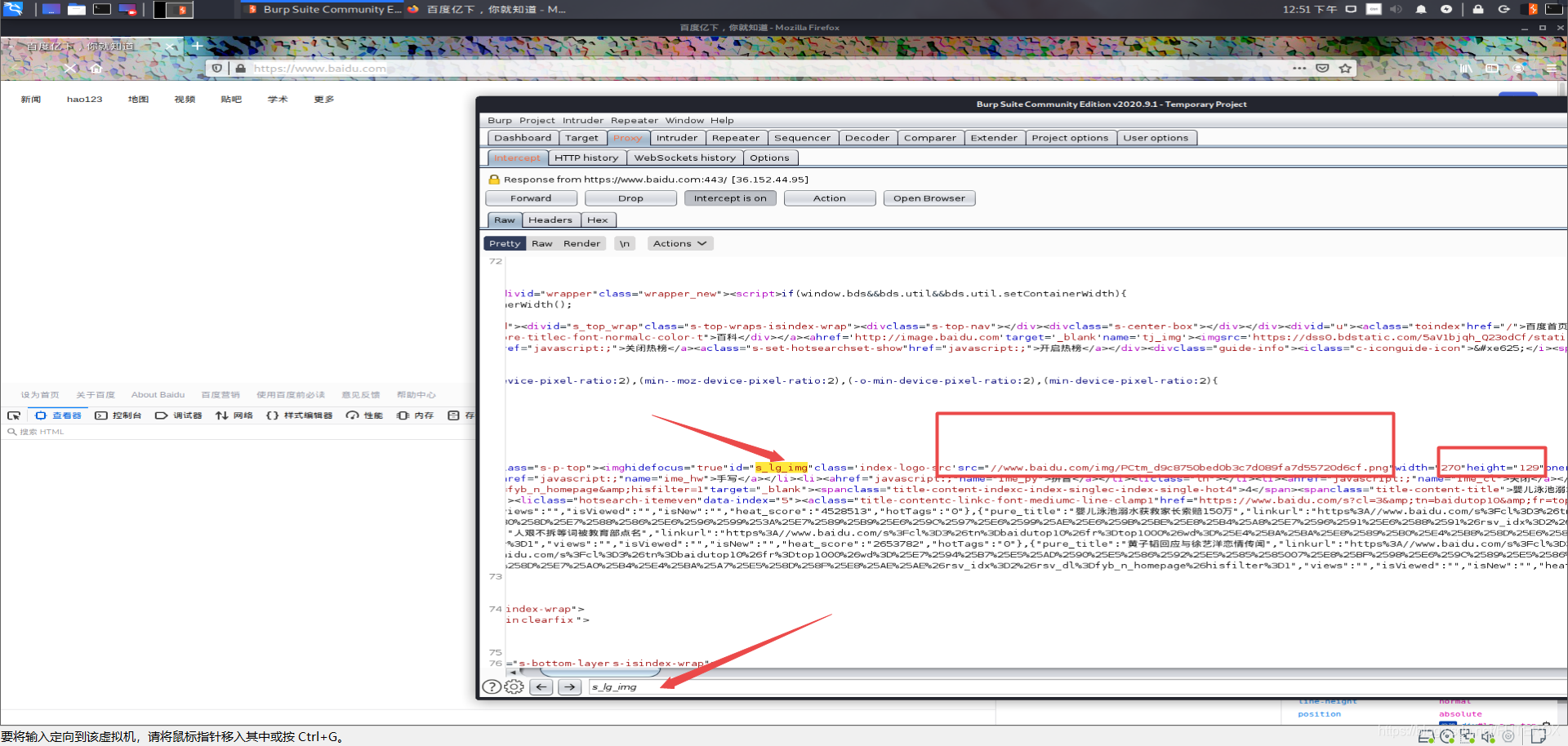The image size is (1568, 746).
Task: Open Burp search settings gear icon
Action: click(514, 687)
